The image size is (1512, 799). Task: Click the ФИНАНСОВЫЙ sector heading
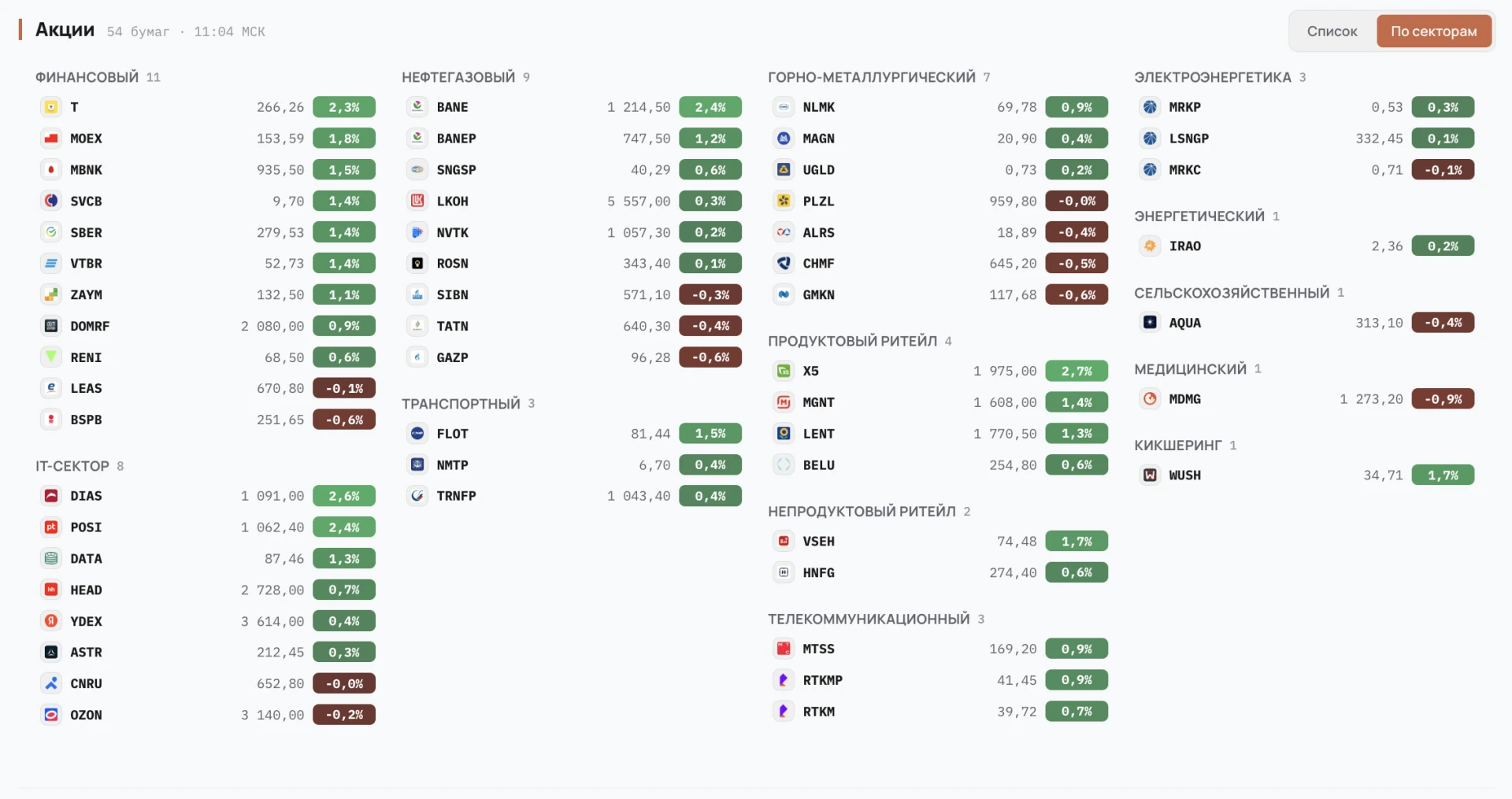87,77
